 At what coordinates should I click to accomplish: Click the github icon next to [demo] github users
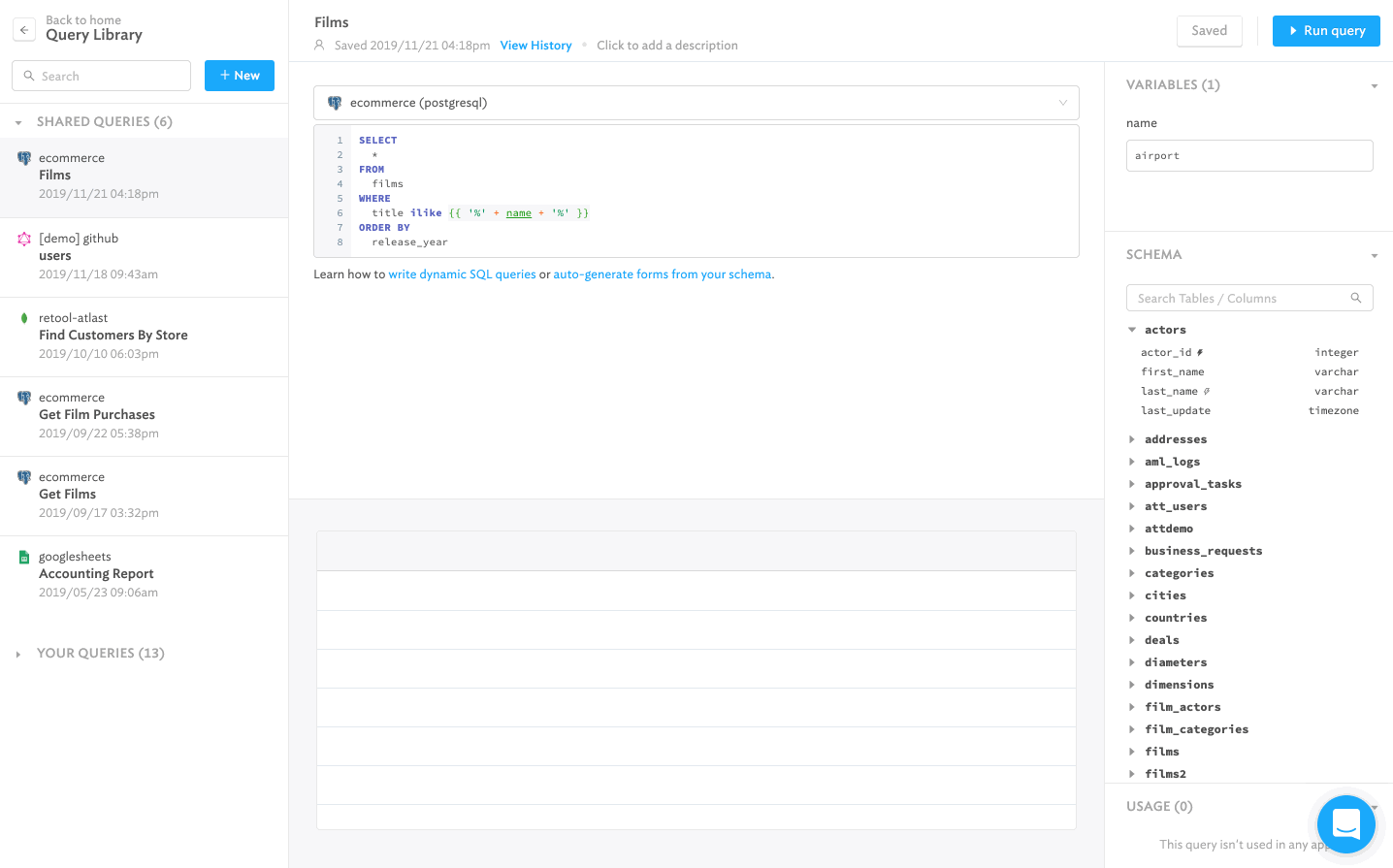[x=22, y=238]
